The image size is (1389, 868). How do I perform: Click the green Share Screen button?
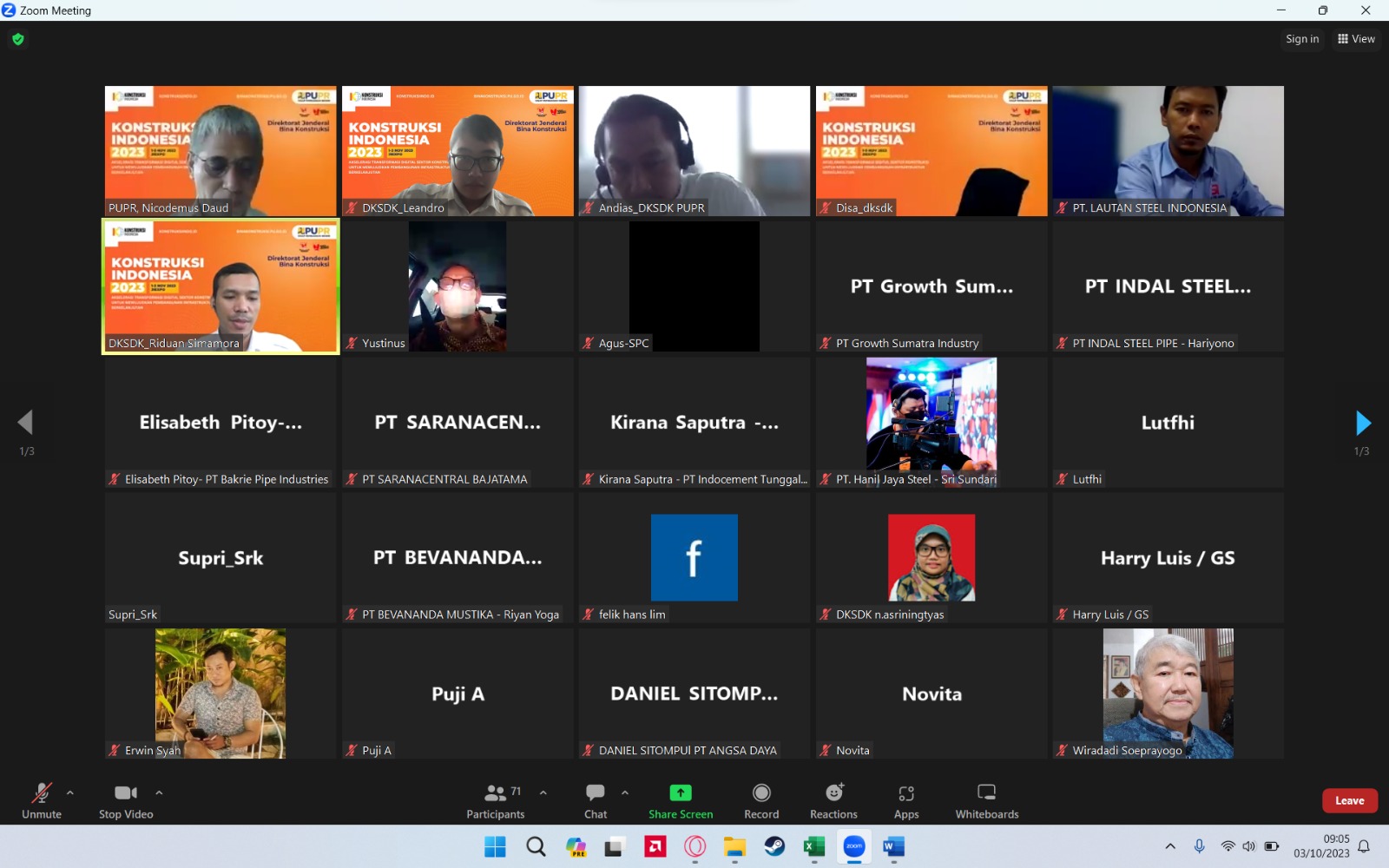click(681, 800)
